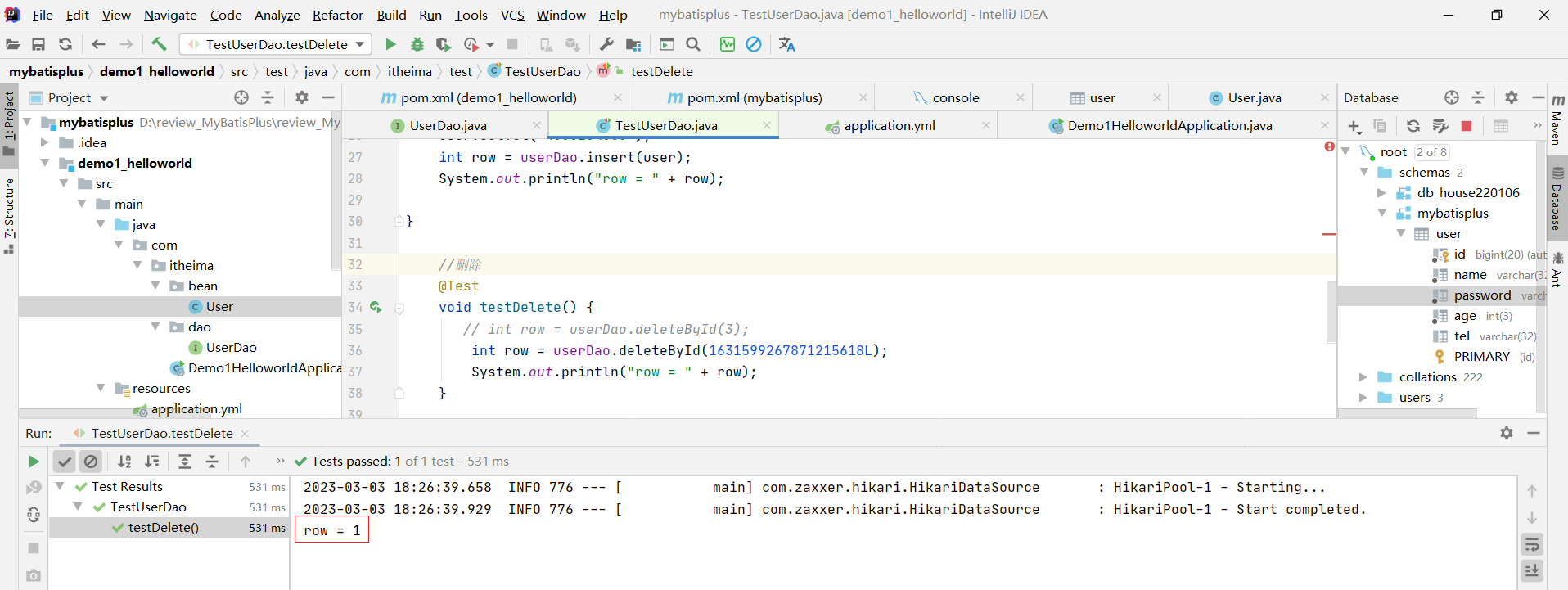This screenshot has width=1568, height=590.
Task: Open the VCS menu
Action: (512, 15)
